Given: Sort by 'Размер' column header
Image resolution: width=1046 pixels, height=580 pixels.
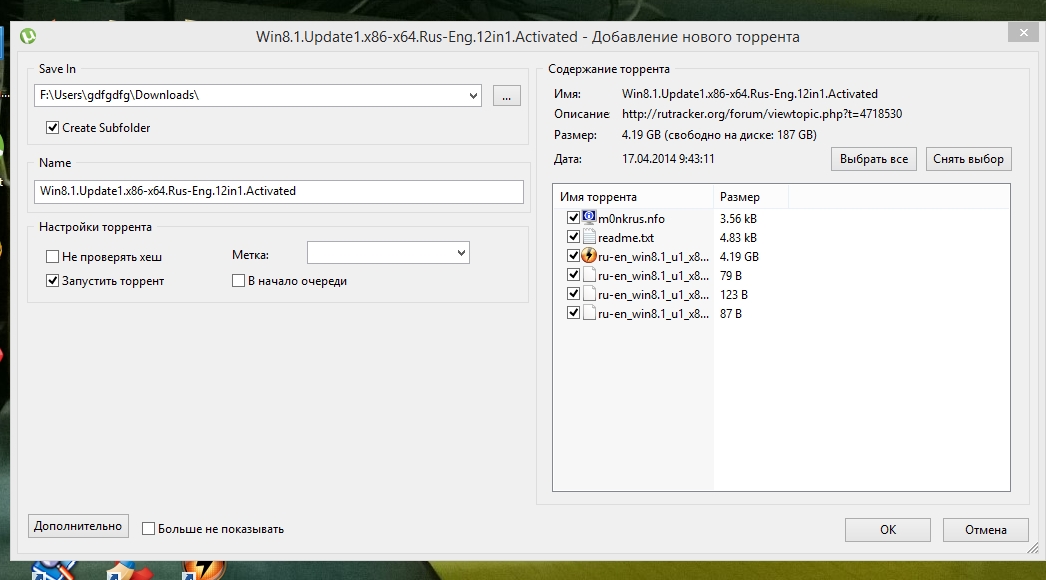Looking at the screenshot, I should pos(751,197).
